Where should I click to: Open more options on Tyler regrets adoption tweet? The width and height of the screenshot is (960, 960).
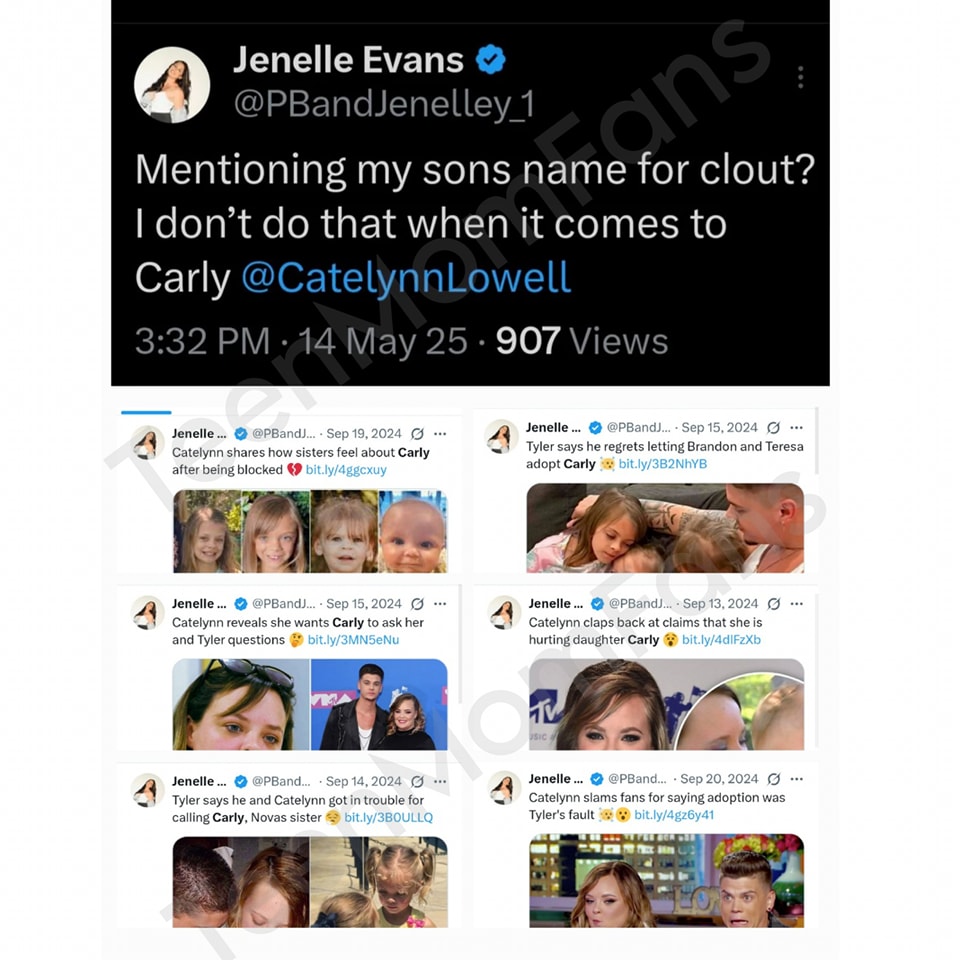point(797,427)
